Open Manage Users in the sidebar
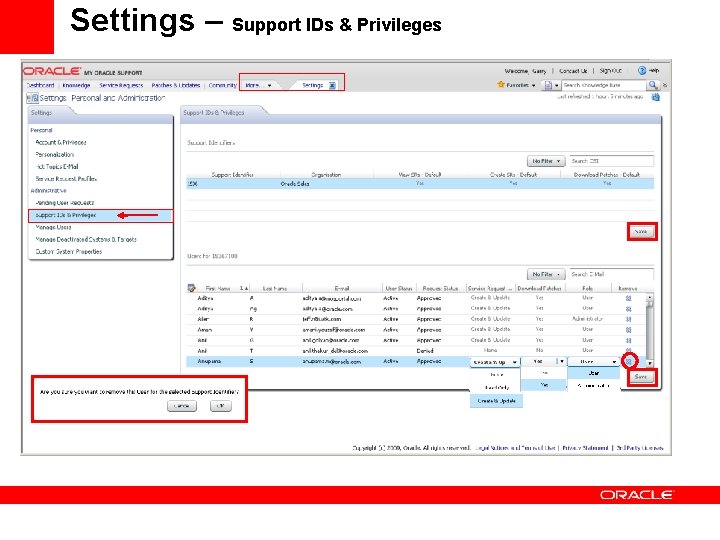Viewport: 720px width, 540px height. 53,227
